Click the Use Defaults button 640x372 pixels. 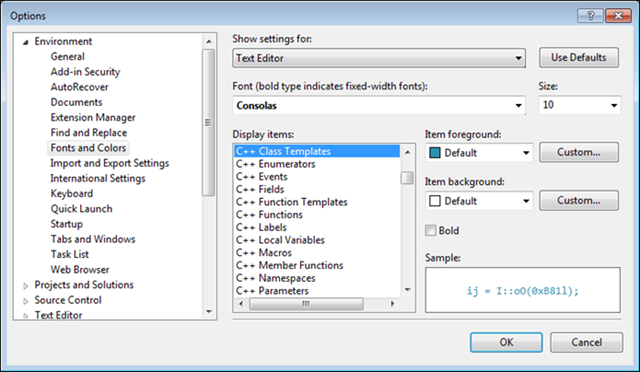coord(579,58)
